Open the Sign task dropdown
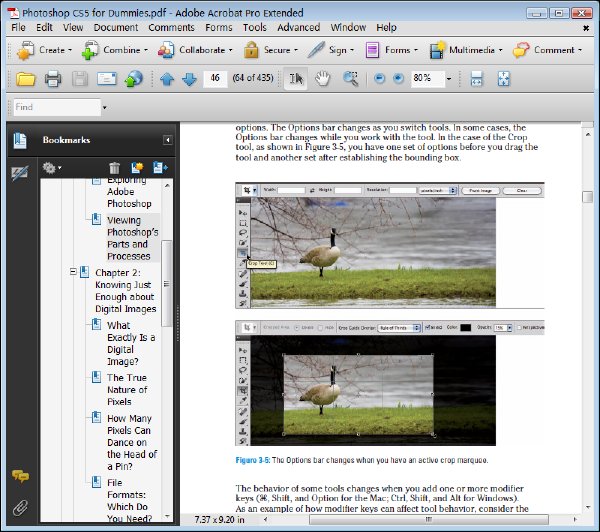The image size is (600, 532). [x=331, y=50]
